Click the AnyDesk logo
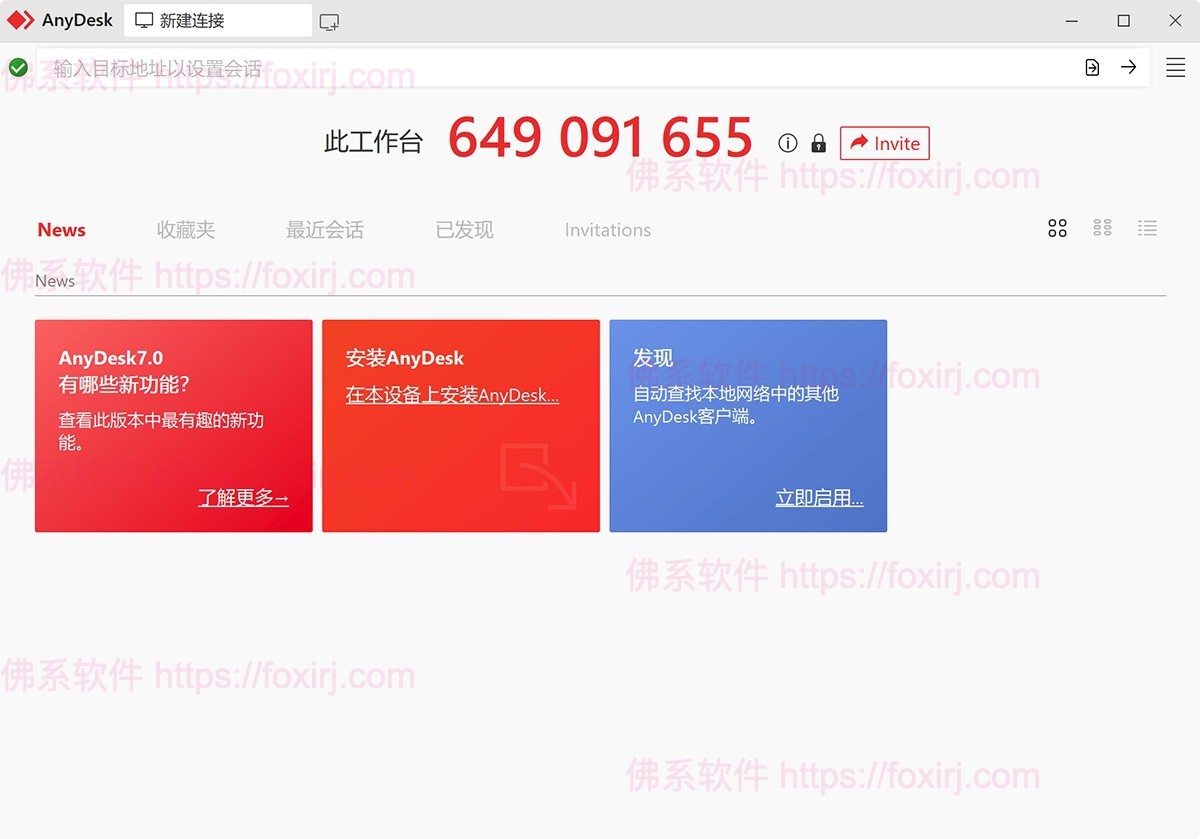Viewport: 1200px width, 839px height. tap(60, 19)
